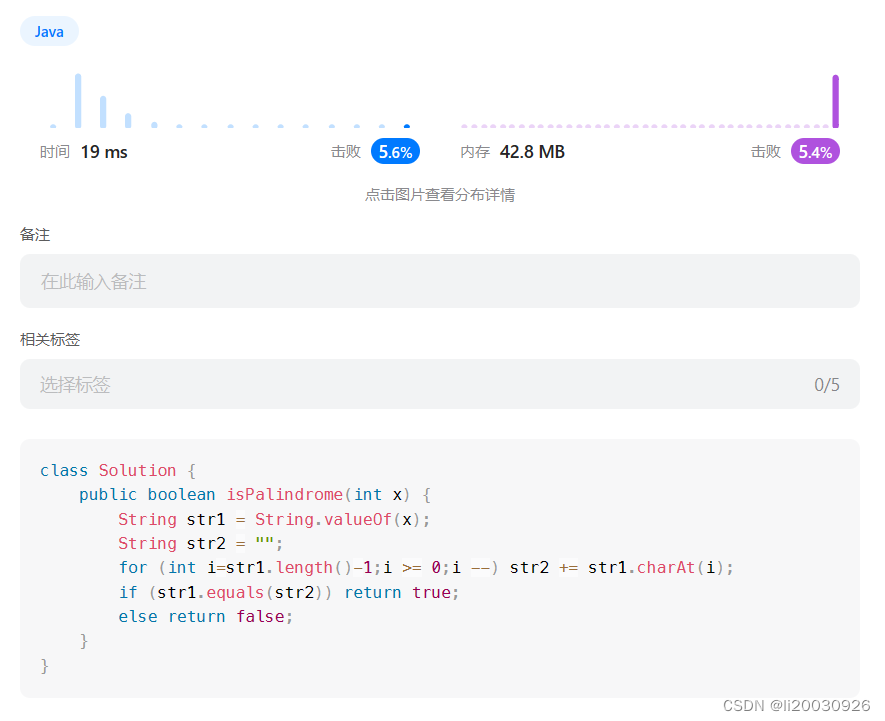Click the String.valueOf(x) code line
885x721 pixels.
tap(274, 519)
